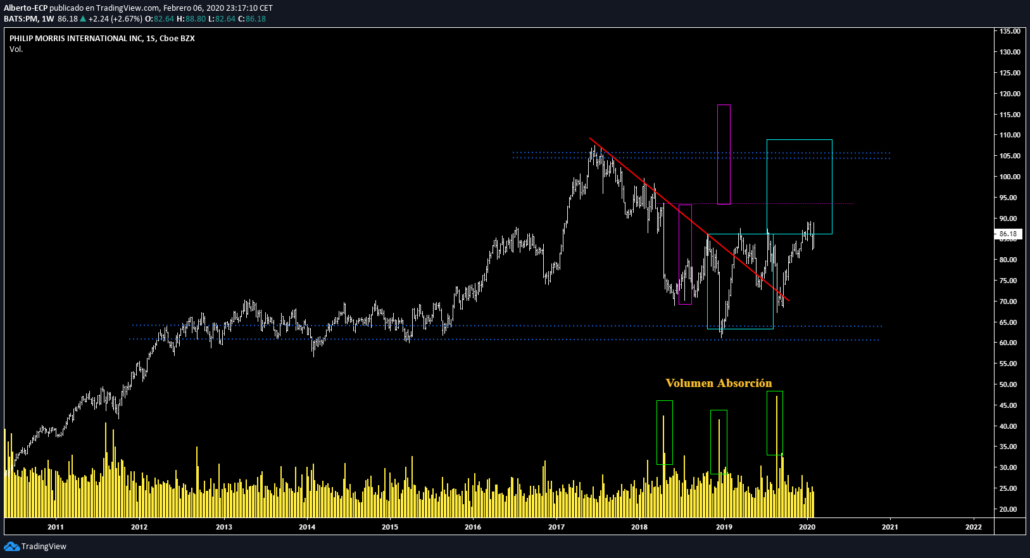Click the 2012 year label on time axis
The image size is (1030, 558).
pyautogui.click(x=139, y=527)
